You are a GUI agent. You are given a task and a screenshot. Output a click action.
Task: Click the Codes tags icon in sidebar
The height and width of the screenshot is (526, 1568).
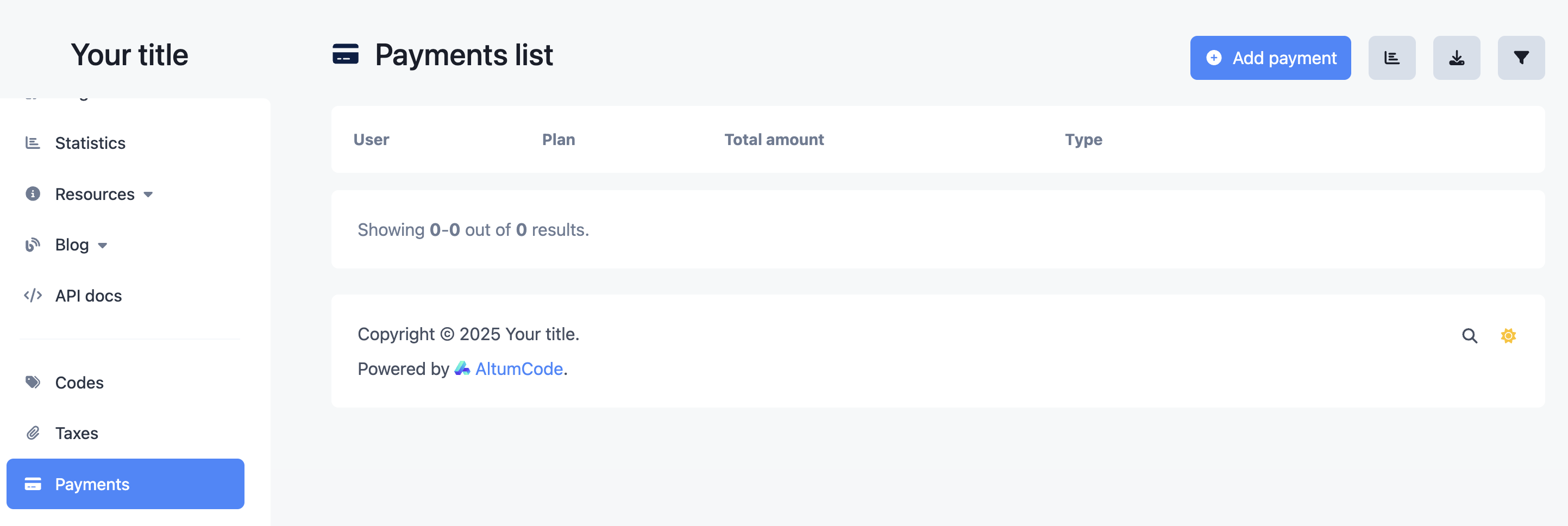coord(33,383)
